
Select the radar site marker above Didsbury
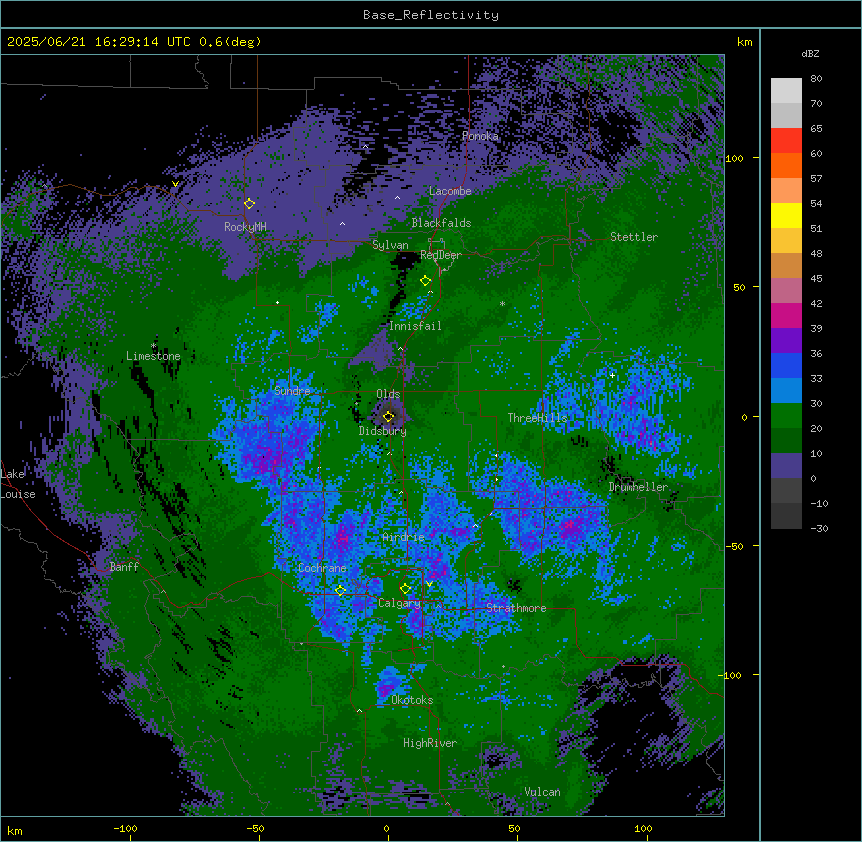[388, 416]
